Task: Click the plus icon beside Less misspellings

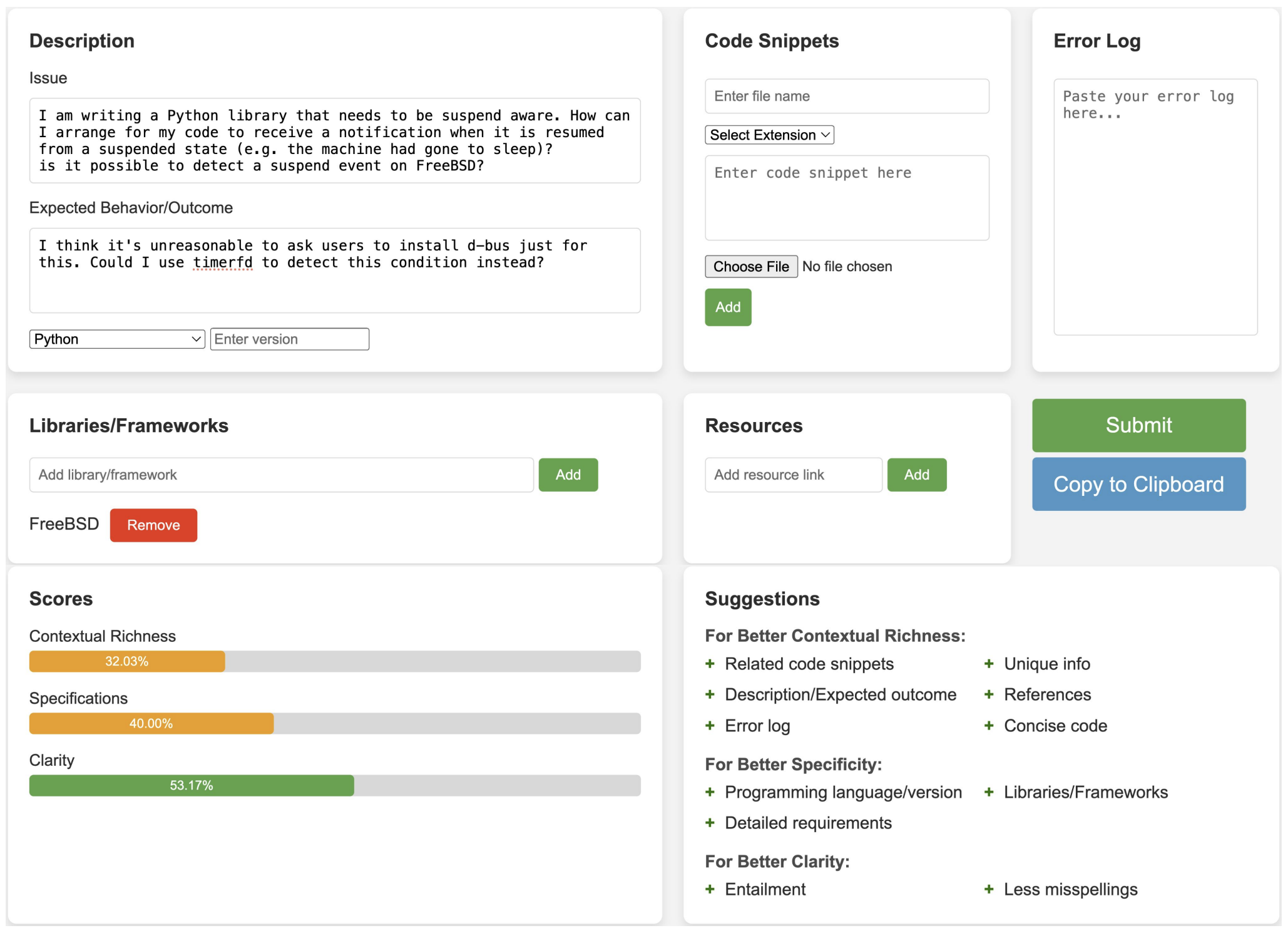Action: pos(989,889)
